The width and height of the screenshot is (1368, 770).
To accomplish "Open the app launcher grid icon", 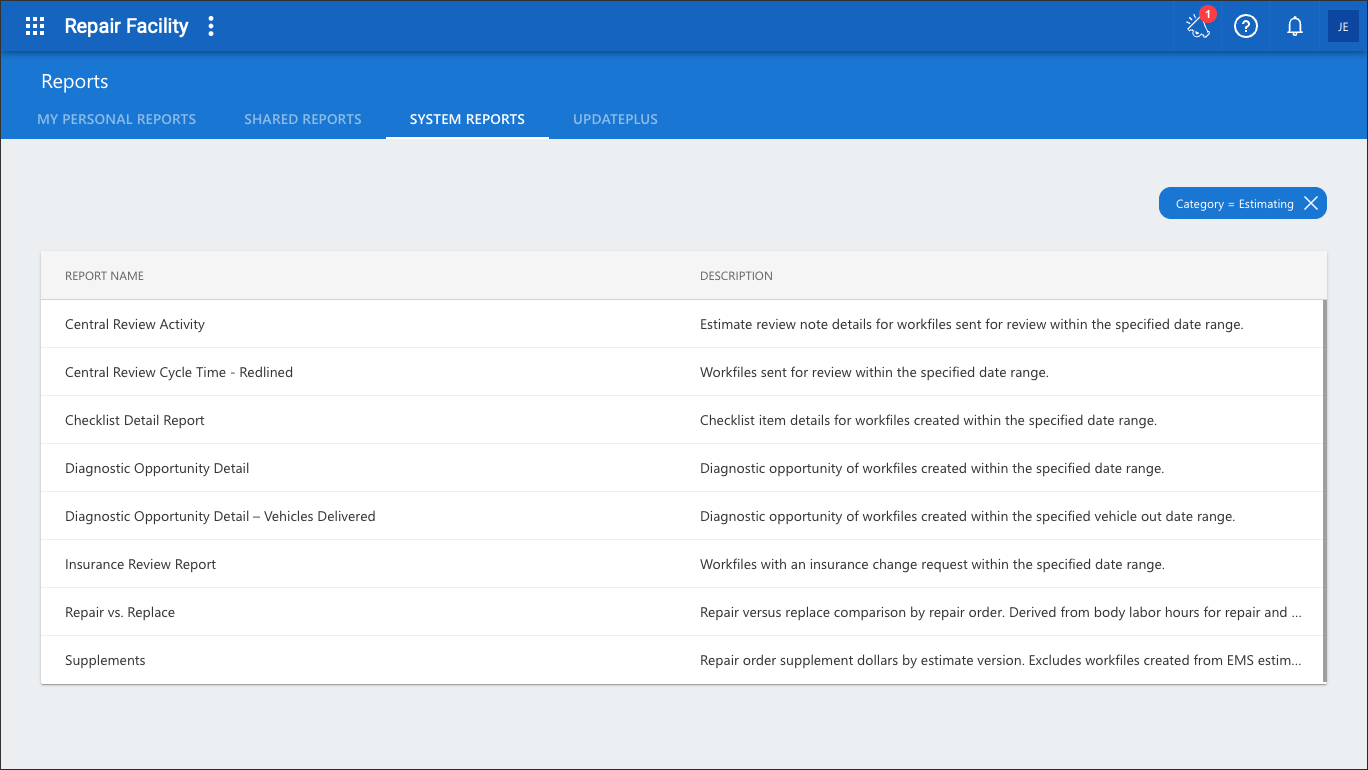I will click(35, 26).
